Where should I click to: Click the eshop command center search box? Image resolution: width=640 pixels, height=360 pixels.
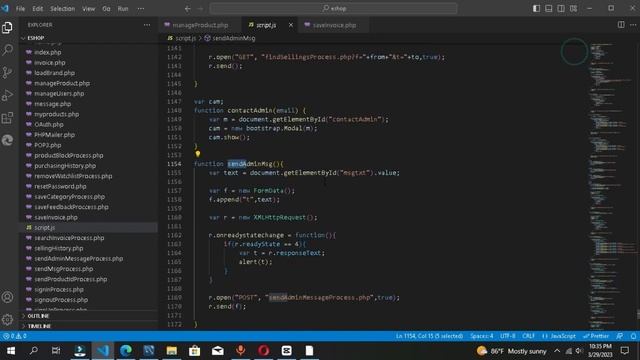tap(333, 8)
